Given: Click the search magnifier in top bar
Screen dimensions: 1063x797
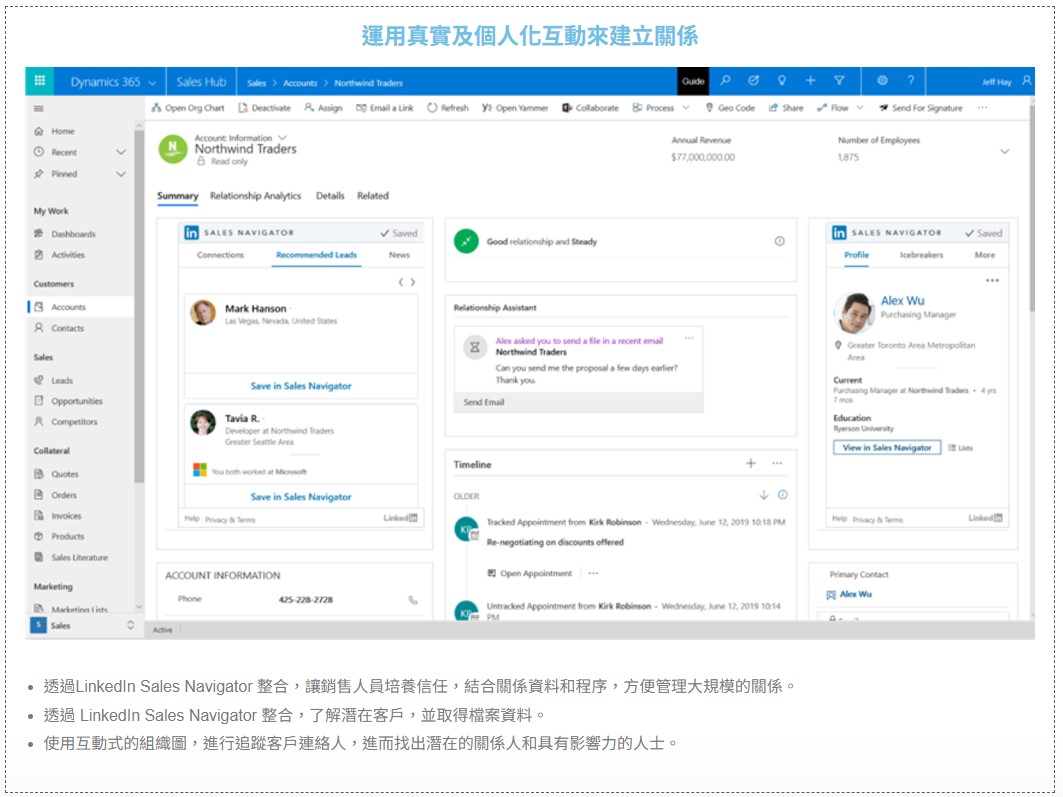Looking at the screenshot, I should (x=725, y=81).
